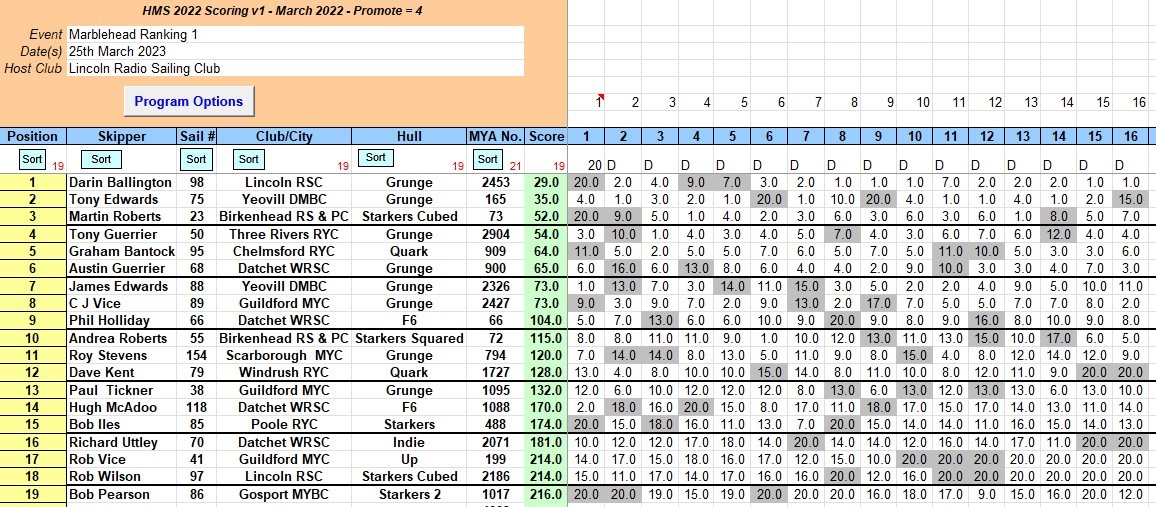This screenshot has height=507, width=1156.
Task: Select Bob Pearson's score cell 216.0
Action: (547, 495)
